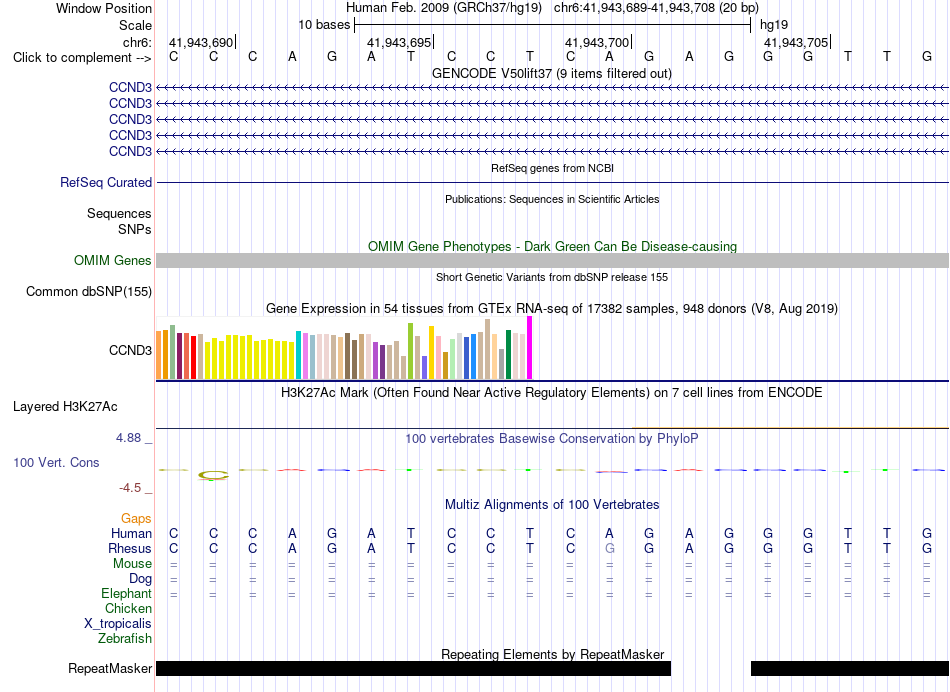Open the RefSeq Curated track label
Image resolution: width=950 pixels, height=692 pixels.
click(x=106, y=182)
